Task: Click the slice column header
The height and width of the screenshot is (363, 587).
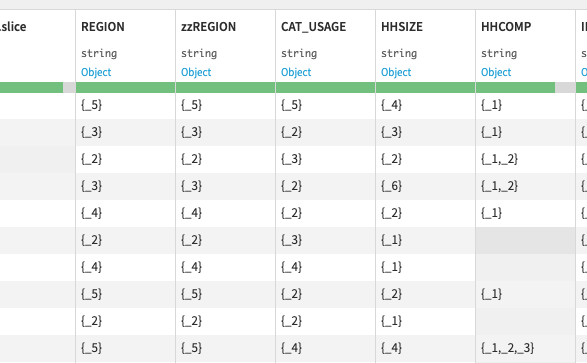Action: tap(13, 27)
